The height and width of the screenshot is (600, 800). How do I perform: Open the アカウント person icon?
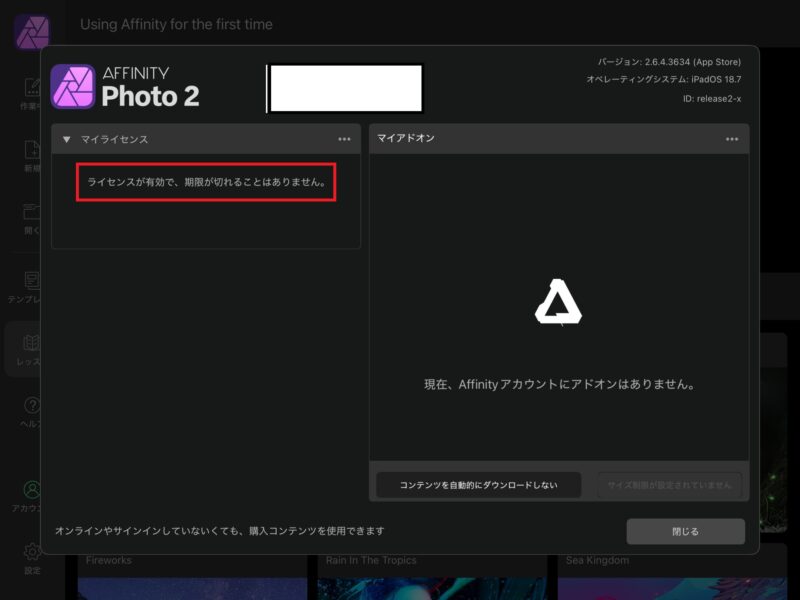(32, 490)
